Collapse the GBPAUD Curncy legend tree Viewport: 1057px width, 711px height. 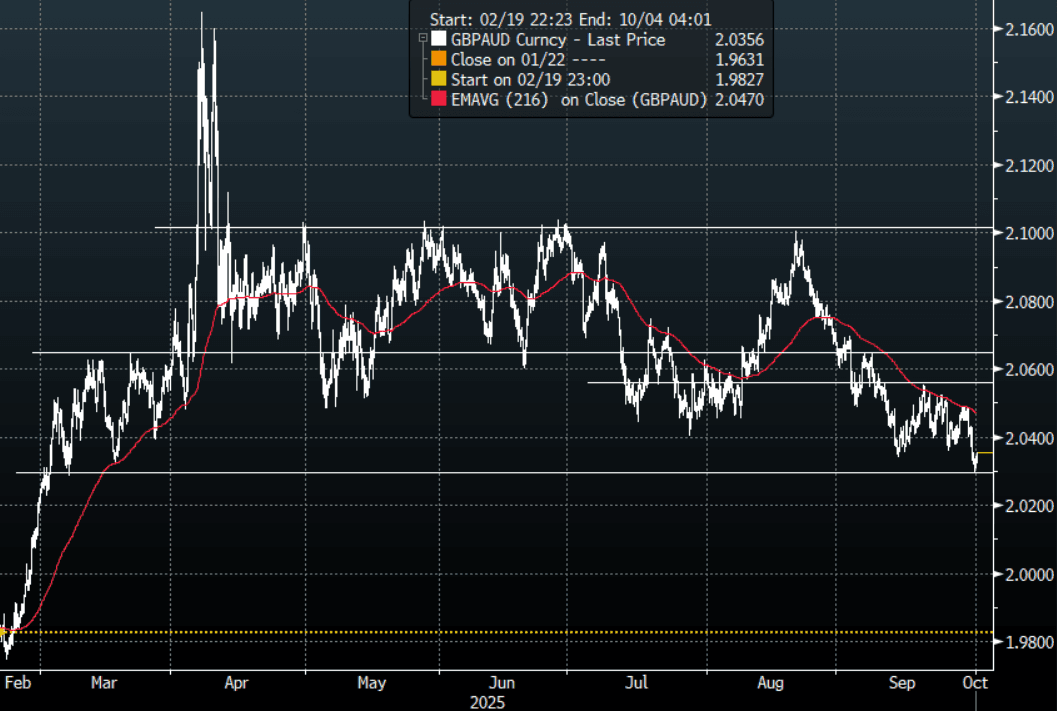tap(423, 38)
